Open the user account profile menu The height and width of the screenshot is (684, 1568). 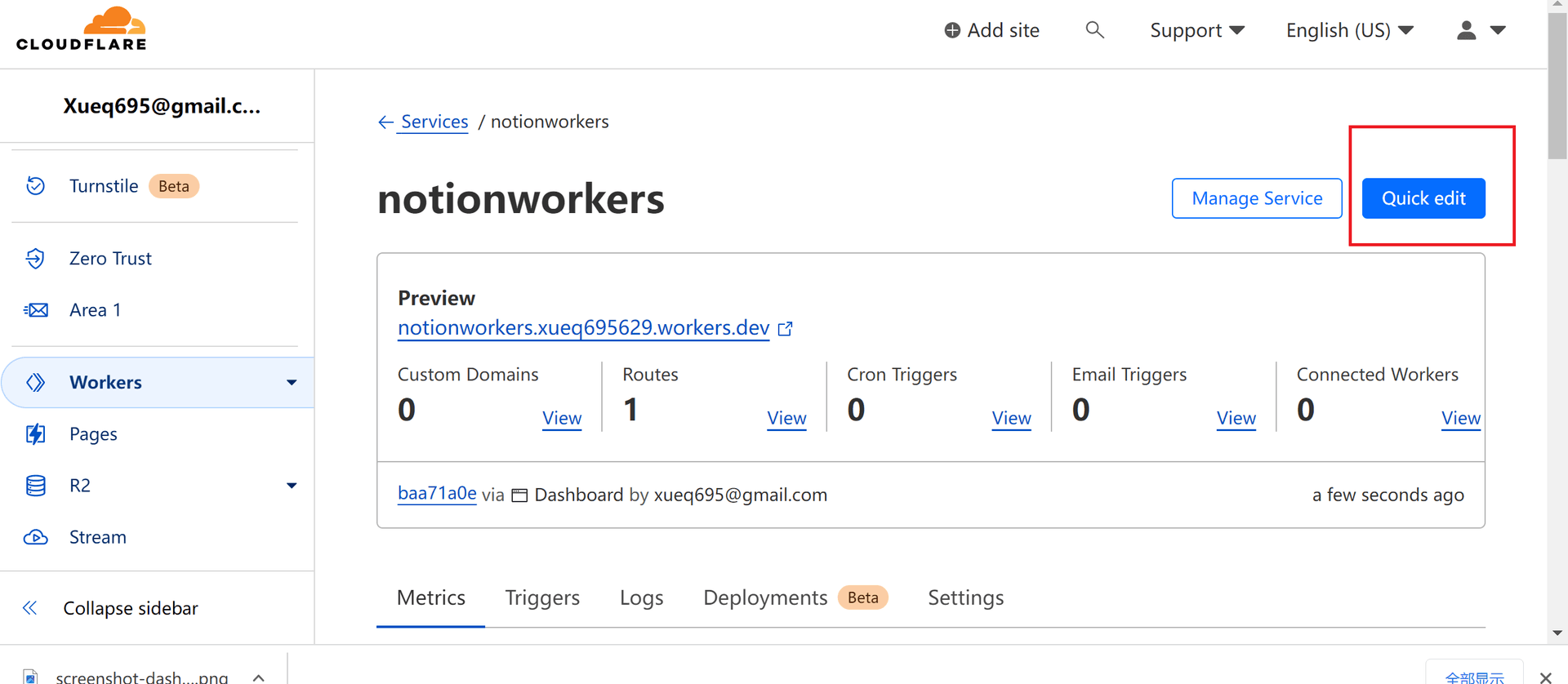[1481, 30]
